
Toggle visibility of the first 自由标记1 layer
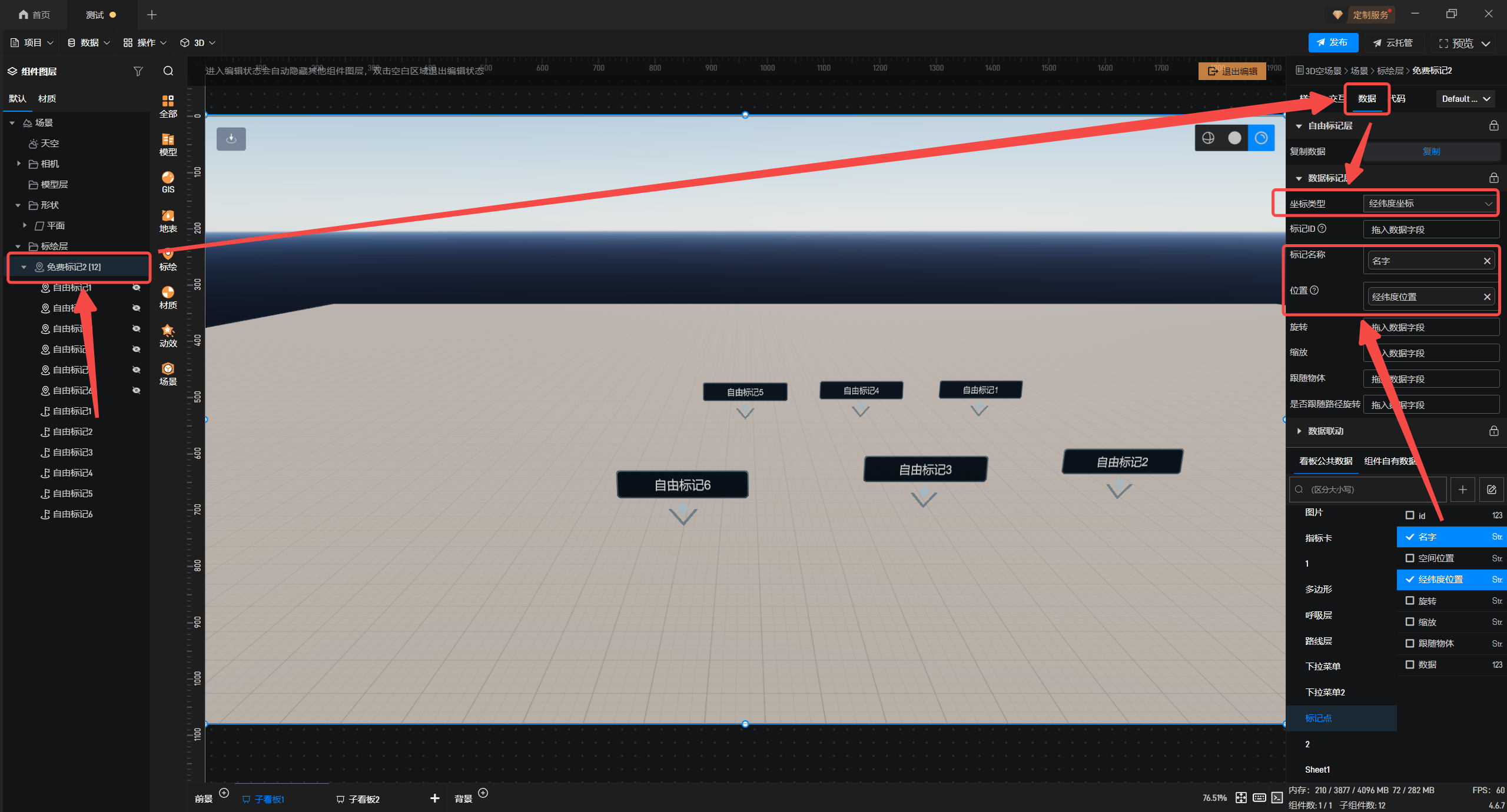[137, 288]
